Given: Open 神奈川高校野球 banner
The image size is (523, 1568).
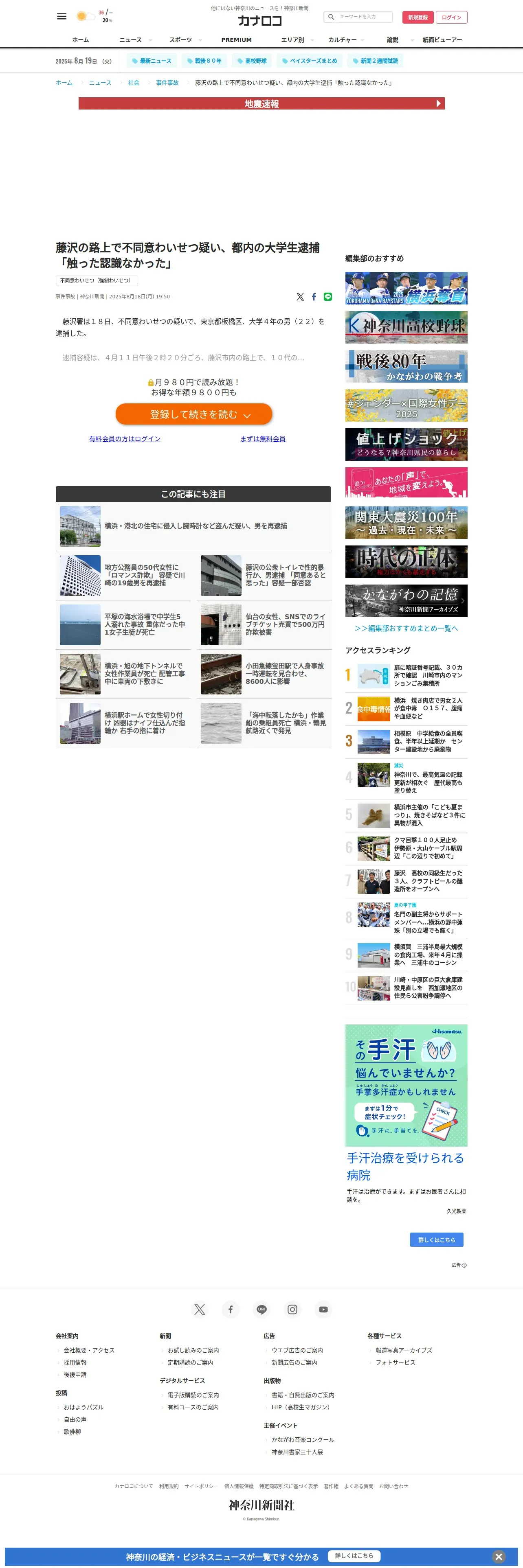Looking at the screenshot, I should coord(406,327).
